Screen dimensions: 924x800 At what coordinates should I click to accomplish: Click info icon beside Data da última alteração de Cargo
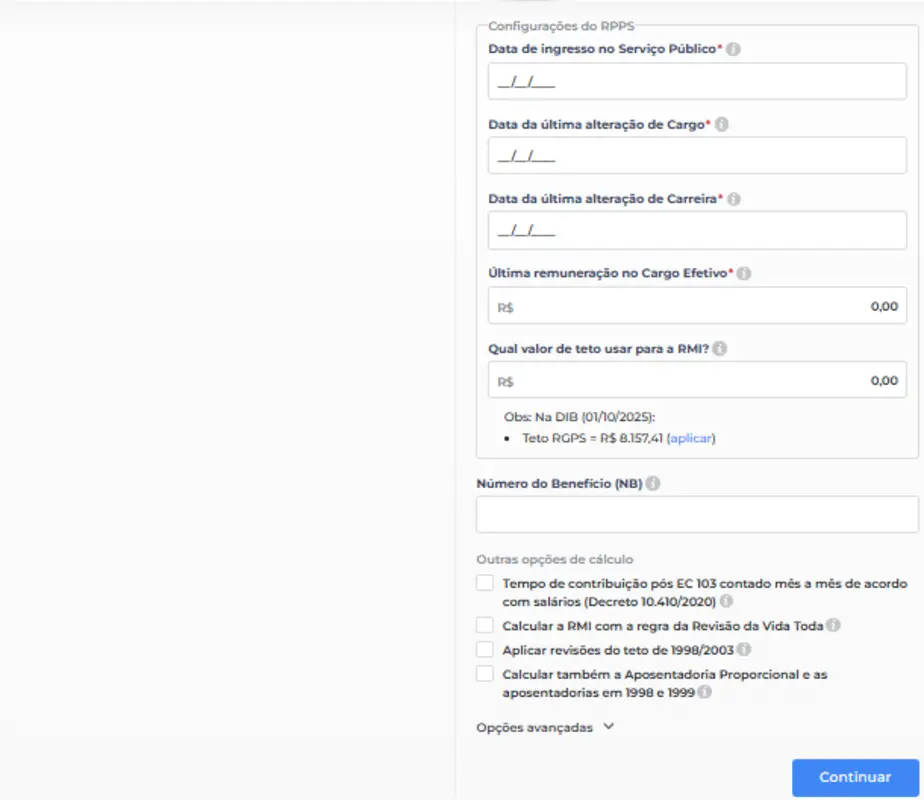coord(722,125)
